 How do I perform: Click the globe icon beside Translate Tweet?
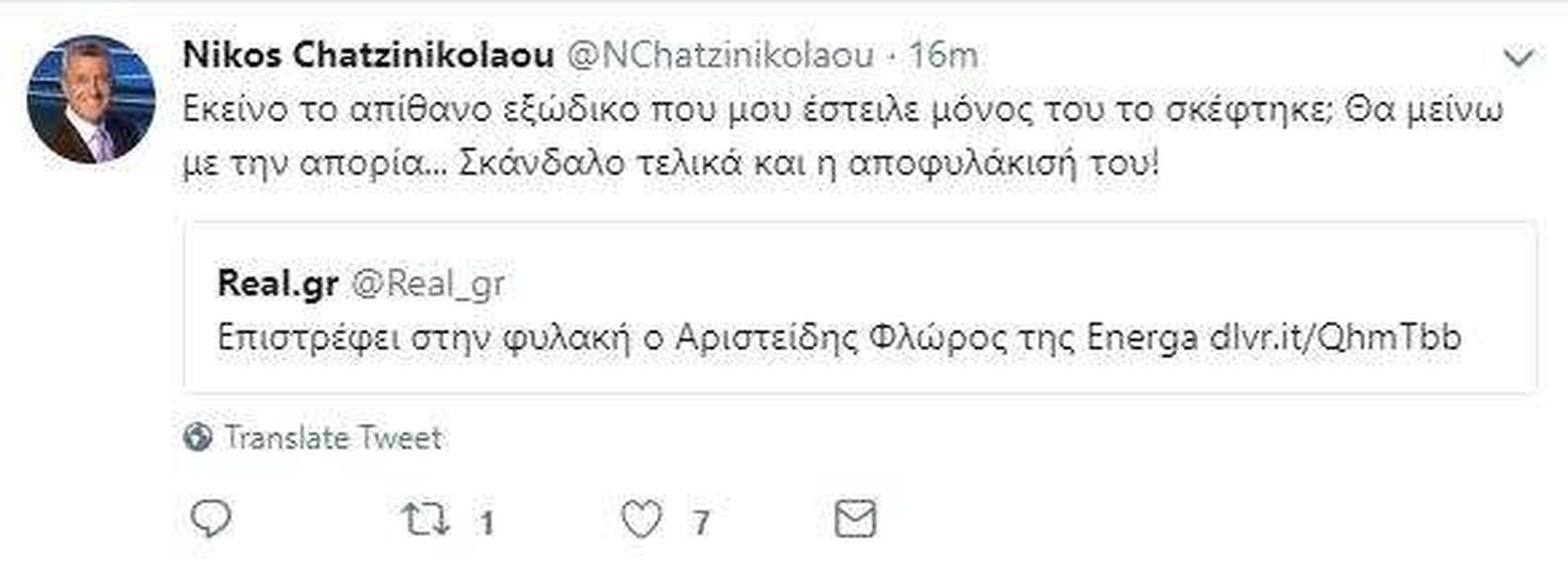coord(198,438)
